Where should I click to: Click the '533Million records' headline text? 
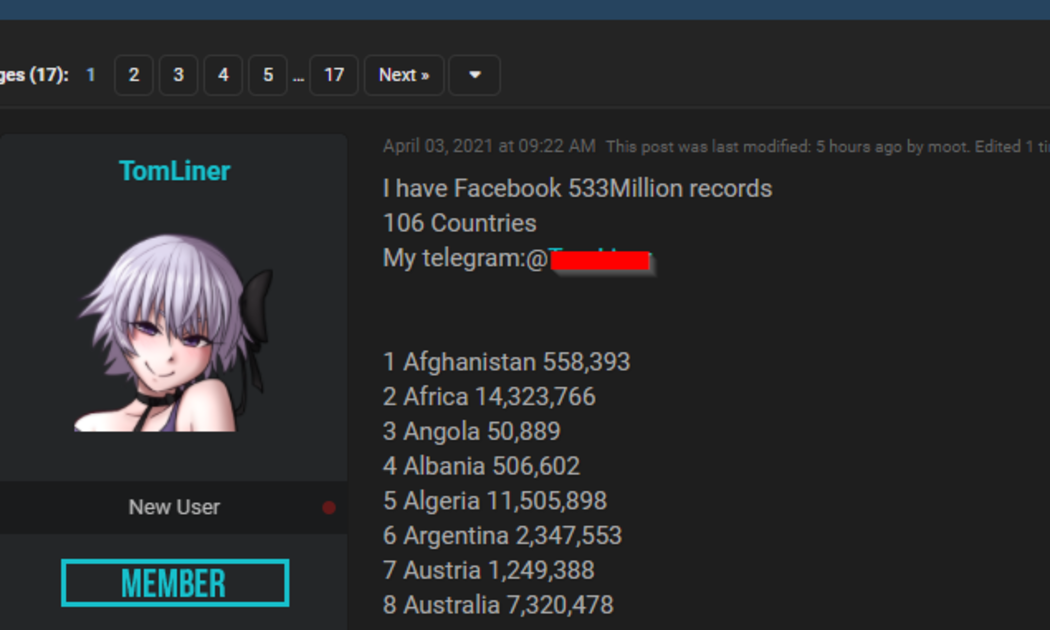(670, 189)
